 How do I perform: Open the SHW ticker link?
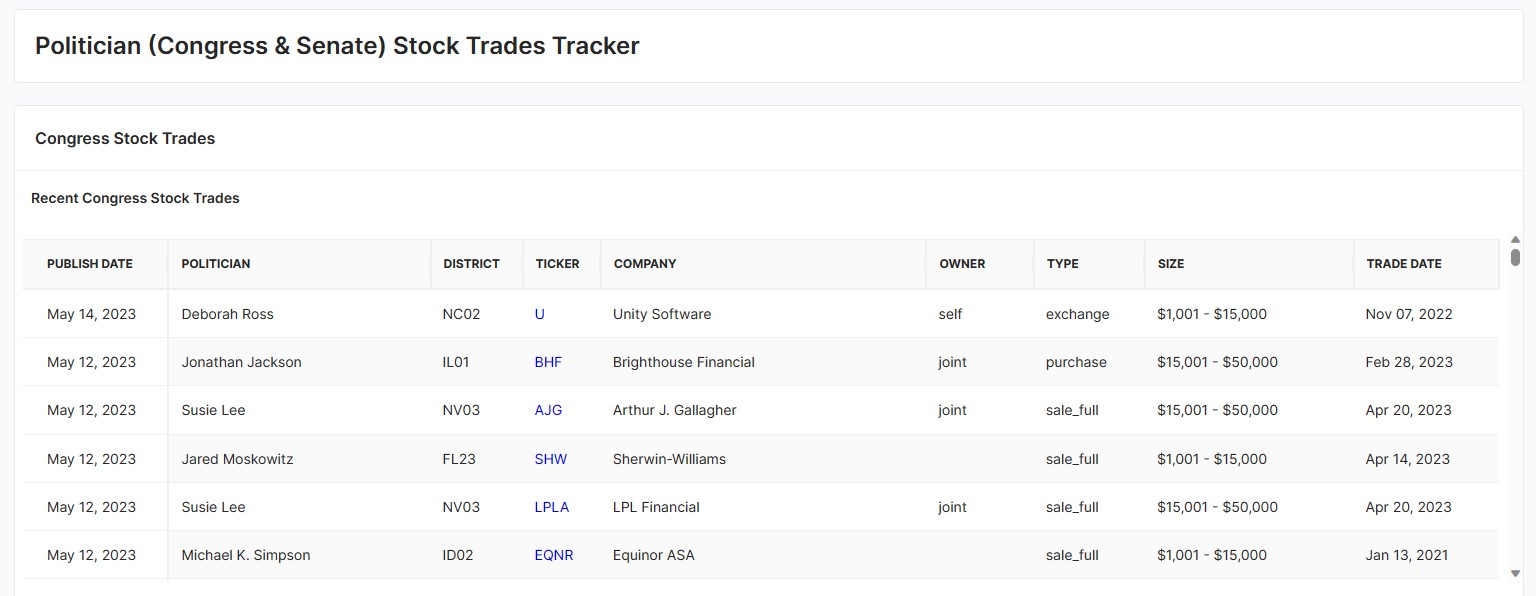pyautogui.click(x=551, y=459)
